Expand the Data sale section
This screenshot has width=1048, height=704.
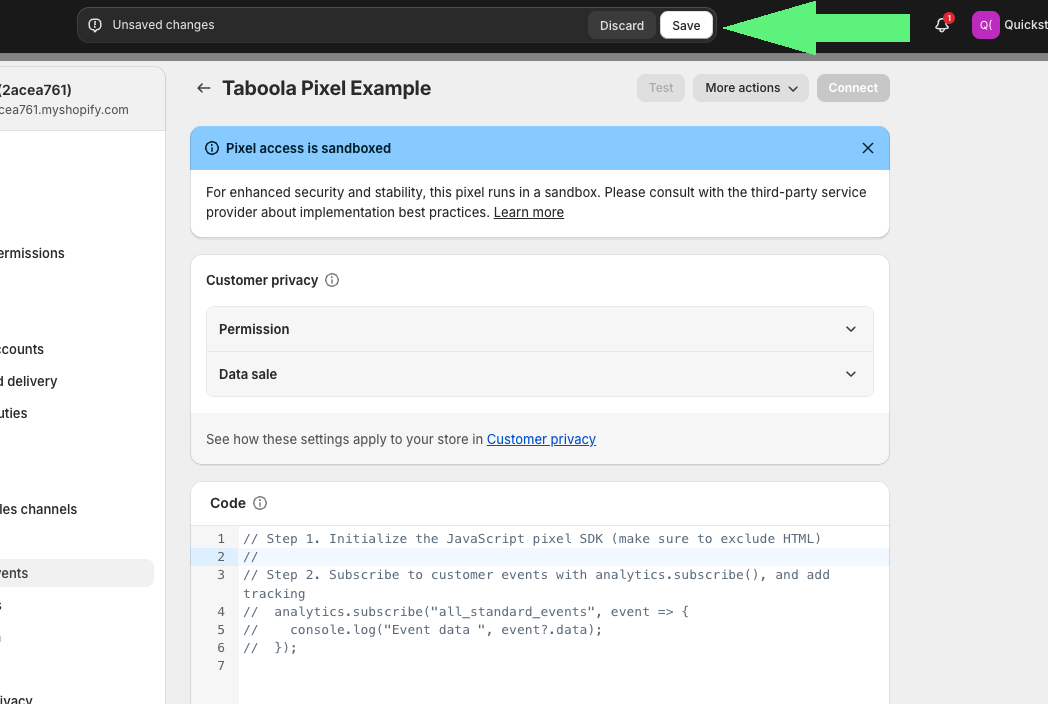point(539,374)
